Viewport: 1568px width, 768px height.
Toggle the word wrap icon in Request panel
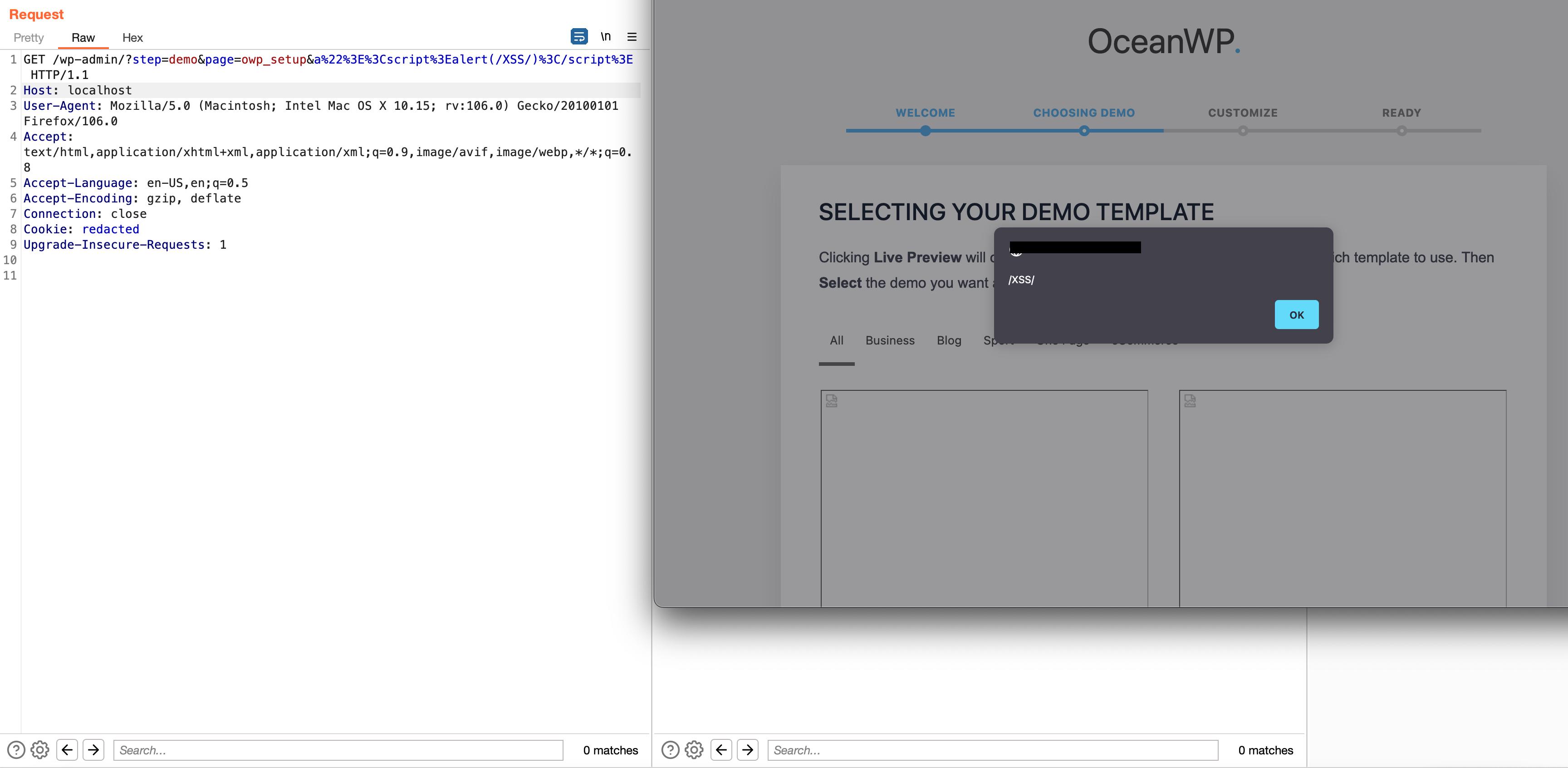coord(579,37)
